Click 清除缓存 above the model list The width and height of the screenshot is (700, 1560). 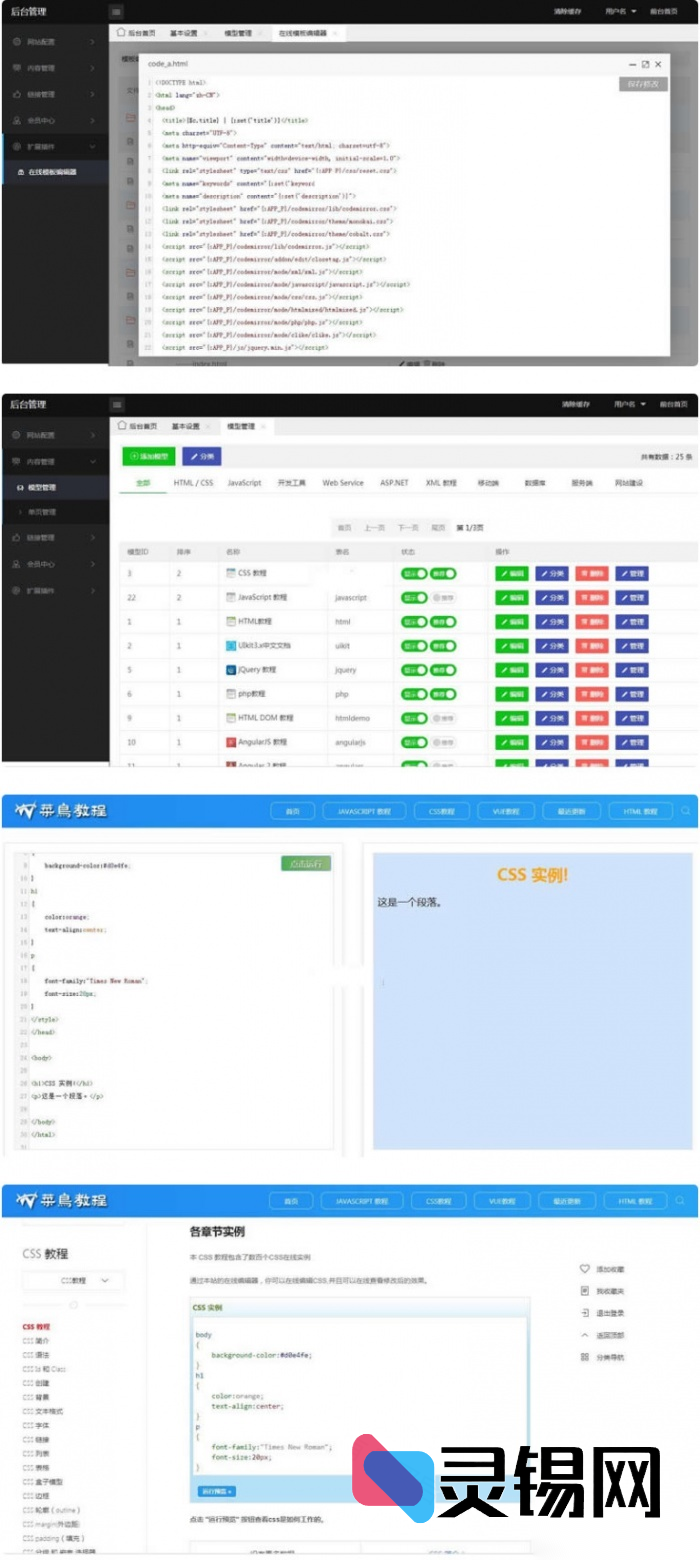[x=577, y=405]
